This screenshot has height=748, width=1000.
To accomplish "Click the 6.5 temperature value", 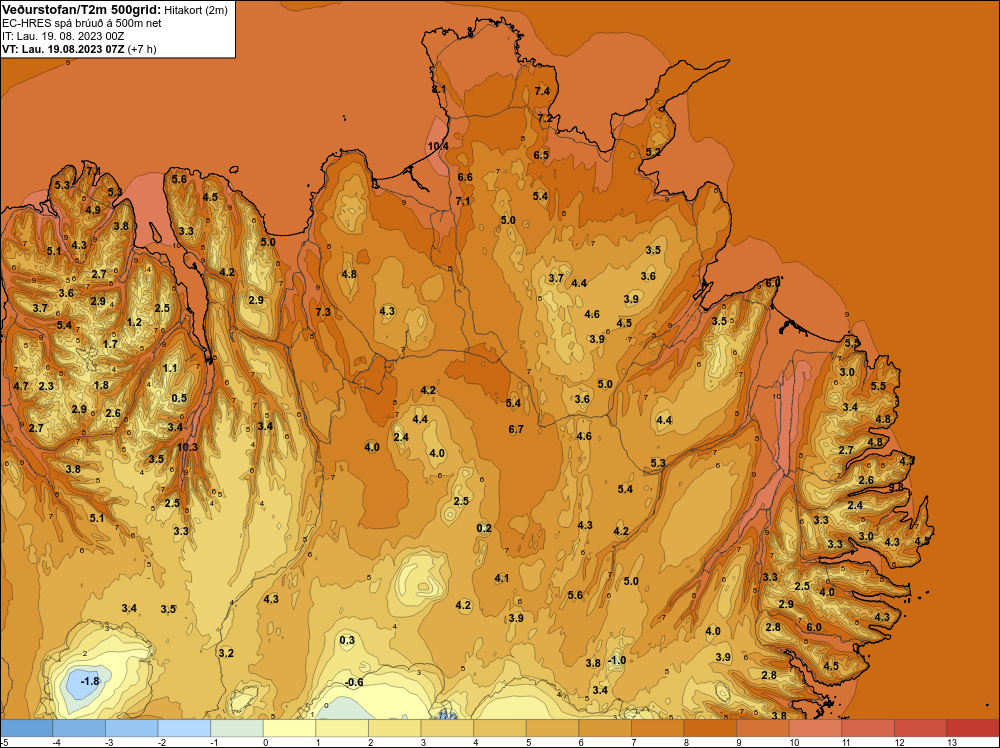I will tap(541, 155).
